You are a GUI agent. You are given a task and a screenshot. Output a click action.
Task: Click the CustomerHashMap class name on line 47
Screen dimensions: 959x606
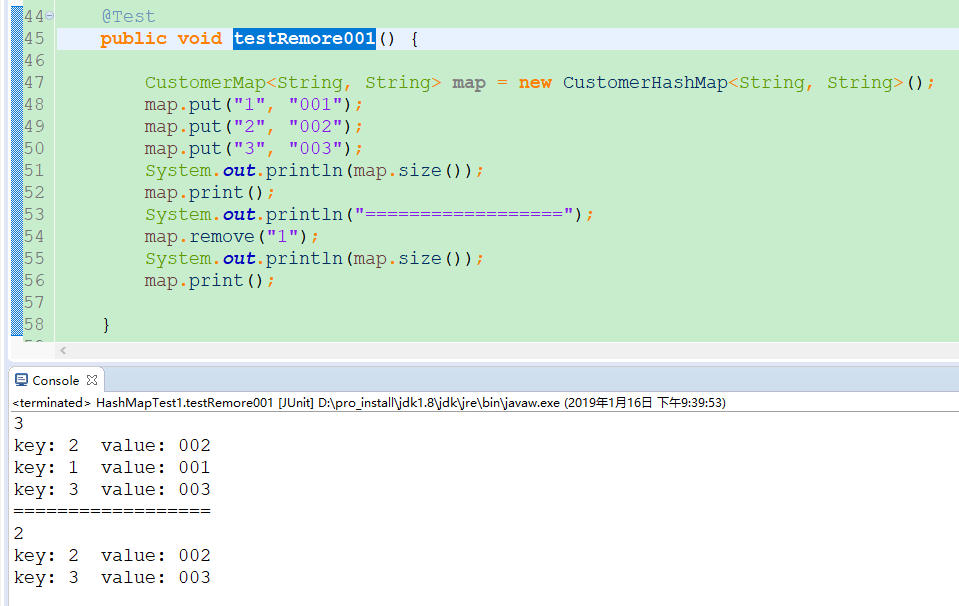pos(645,83)
